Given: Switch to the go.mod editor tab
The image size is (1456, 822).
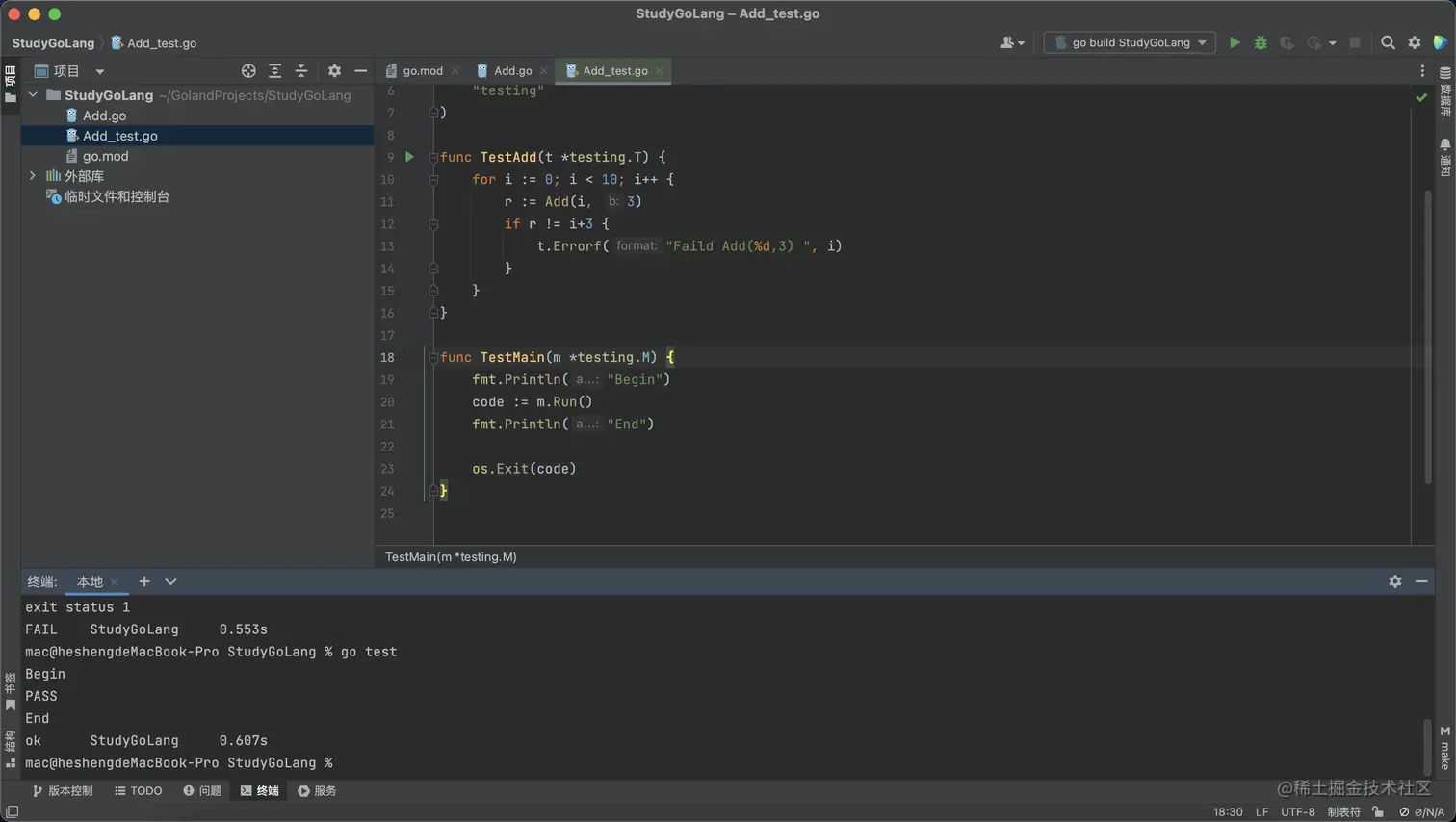Looking at the screenshot, I should click(422, 71).
